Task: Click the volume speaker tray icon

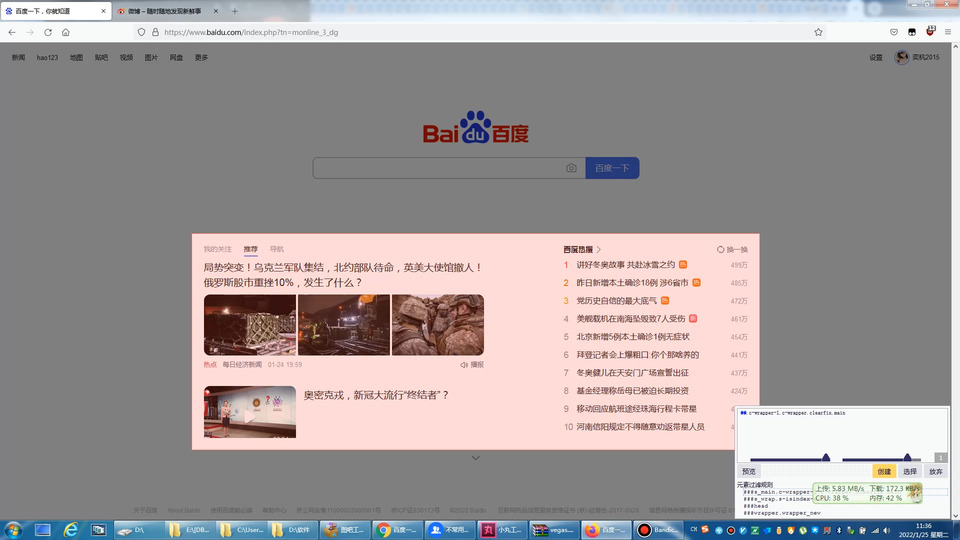Action: point(886,530)
